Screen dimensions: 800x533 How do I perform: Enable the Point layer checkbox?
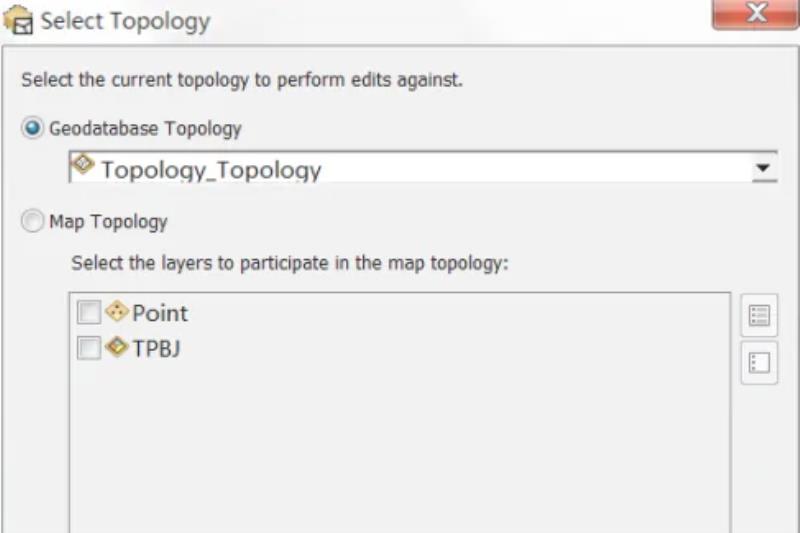click(89, 312)
